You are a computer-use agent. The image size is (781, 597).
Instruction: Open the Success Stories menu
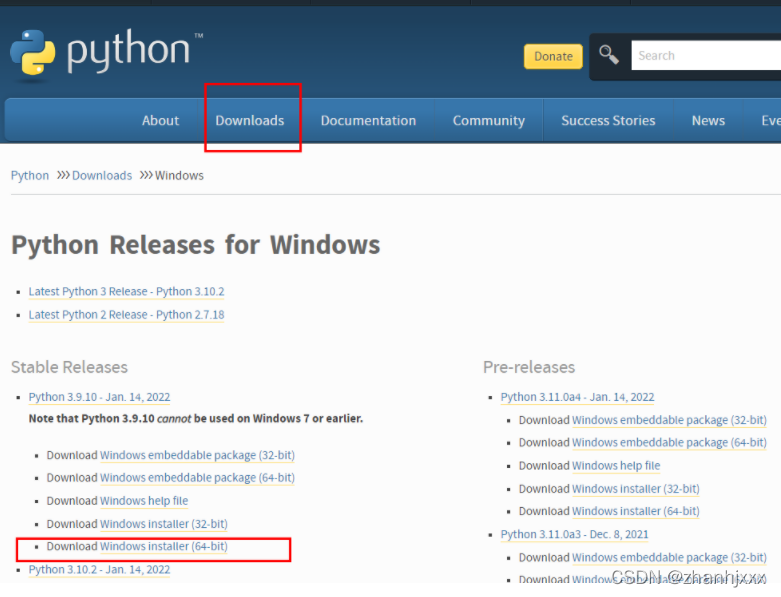608,120
